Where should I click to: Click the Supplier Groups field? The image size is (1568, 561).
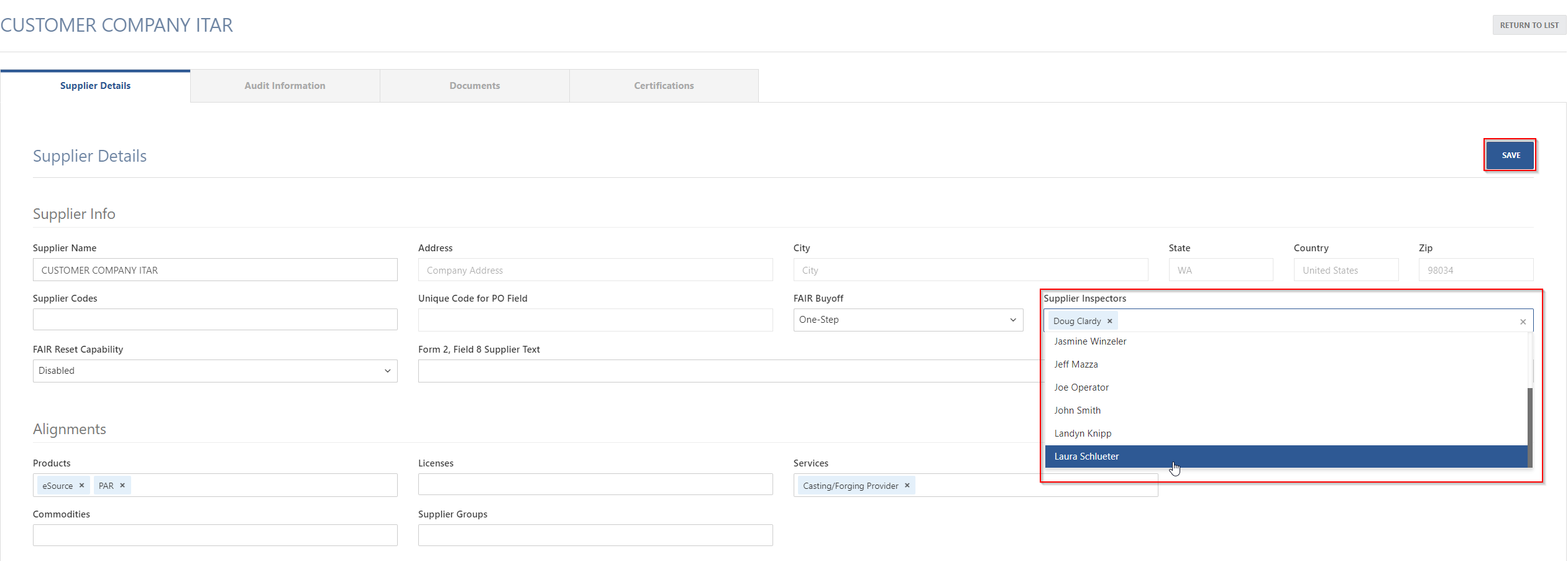(x=595, y=535)
